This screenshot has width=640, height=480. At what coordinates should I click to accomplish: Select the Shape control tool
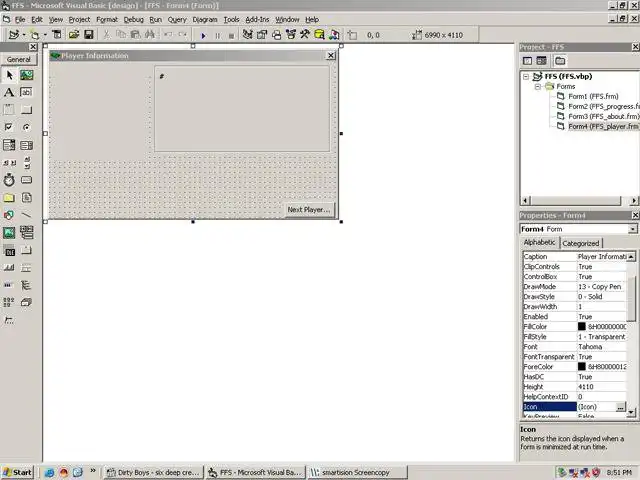(9, 215)
